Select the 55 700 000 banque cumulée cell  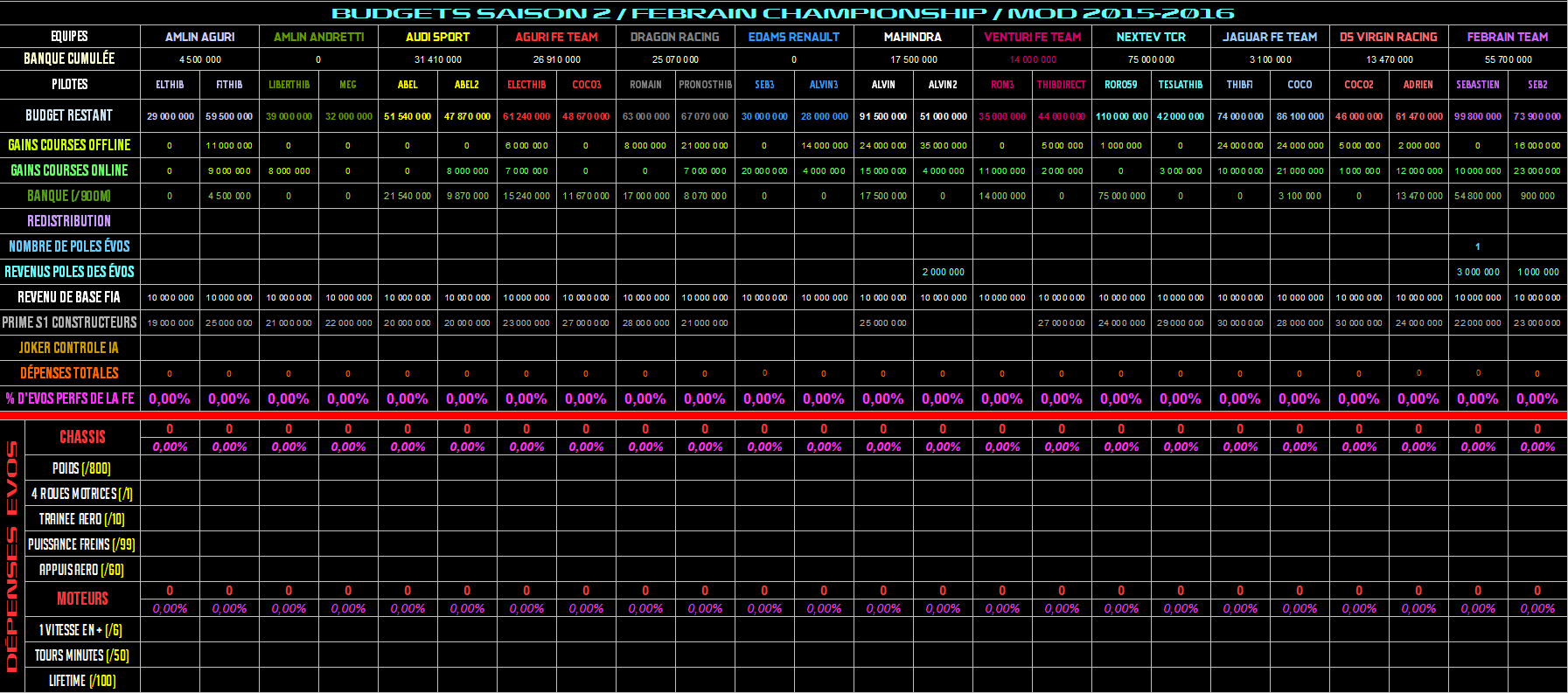1507,59
